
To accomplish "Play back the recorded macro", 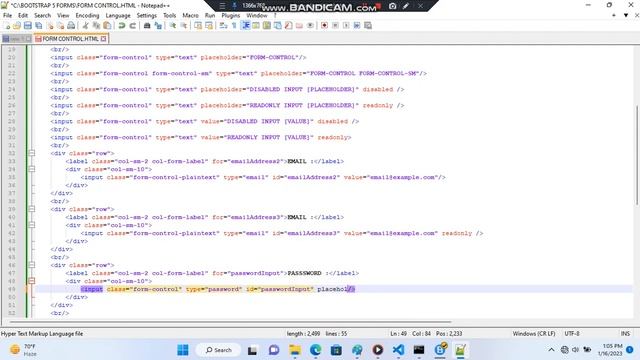I will [x=346, y=25].
